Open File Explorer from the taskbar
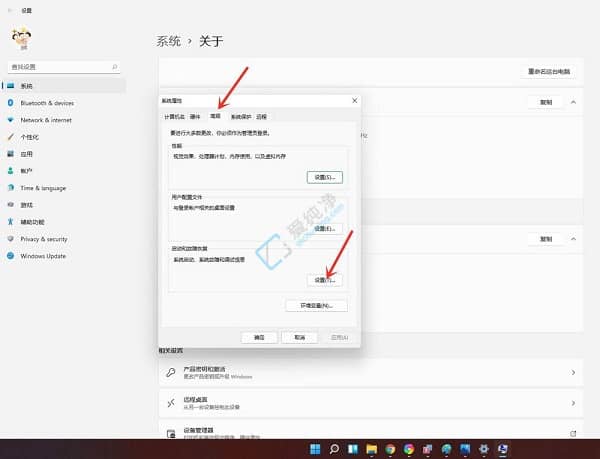600x459 pixels. coord(371,449)
